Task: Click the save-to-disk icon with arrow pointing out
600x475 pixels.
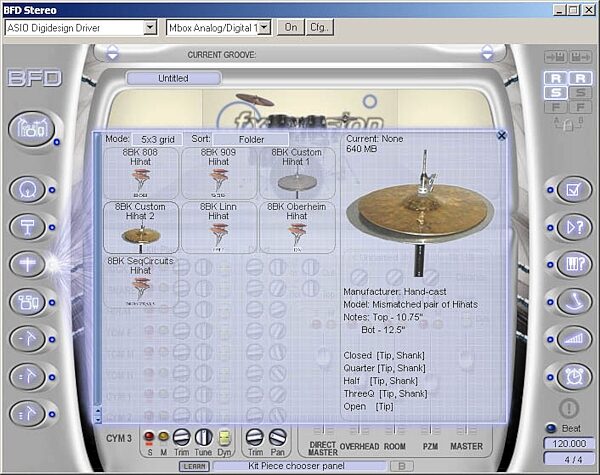Action: (580, 57)
